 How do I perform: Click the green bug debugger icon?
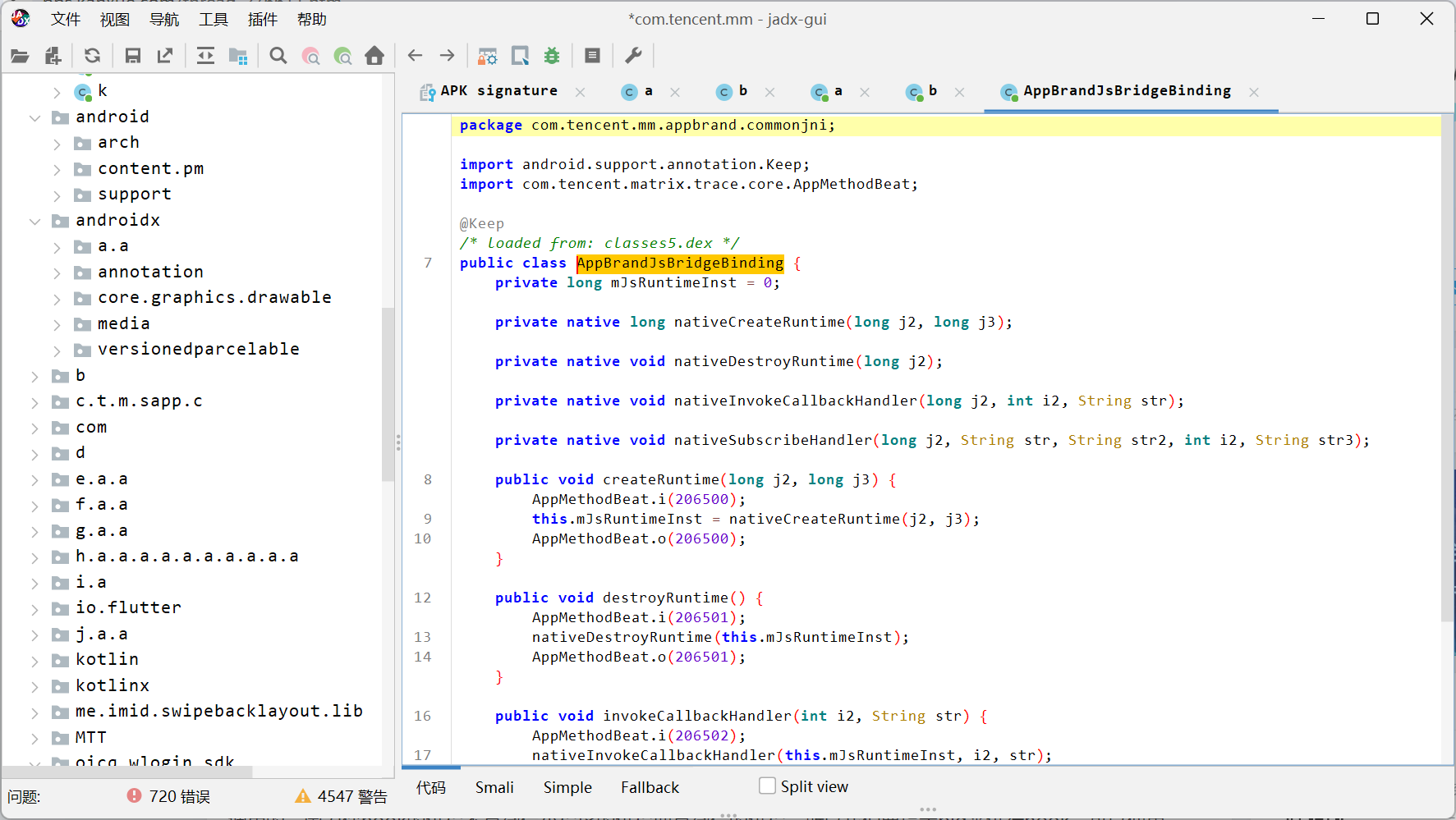coord(552,56)
